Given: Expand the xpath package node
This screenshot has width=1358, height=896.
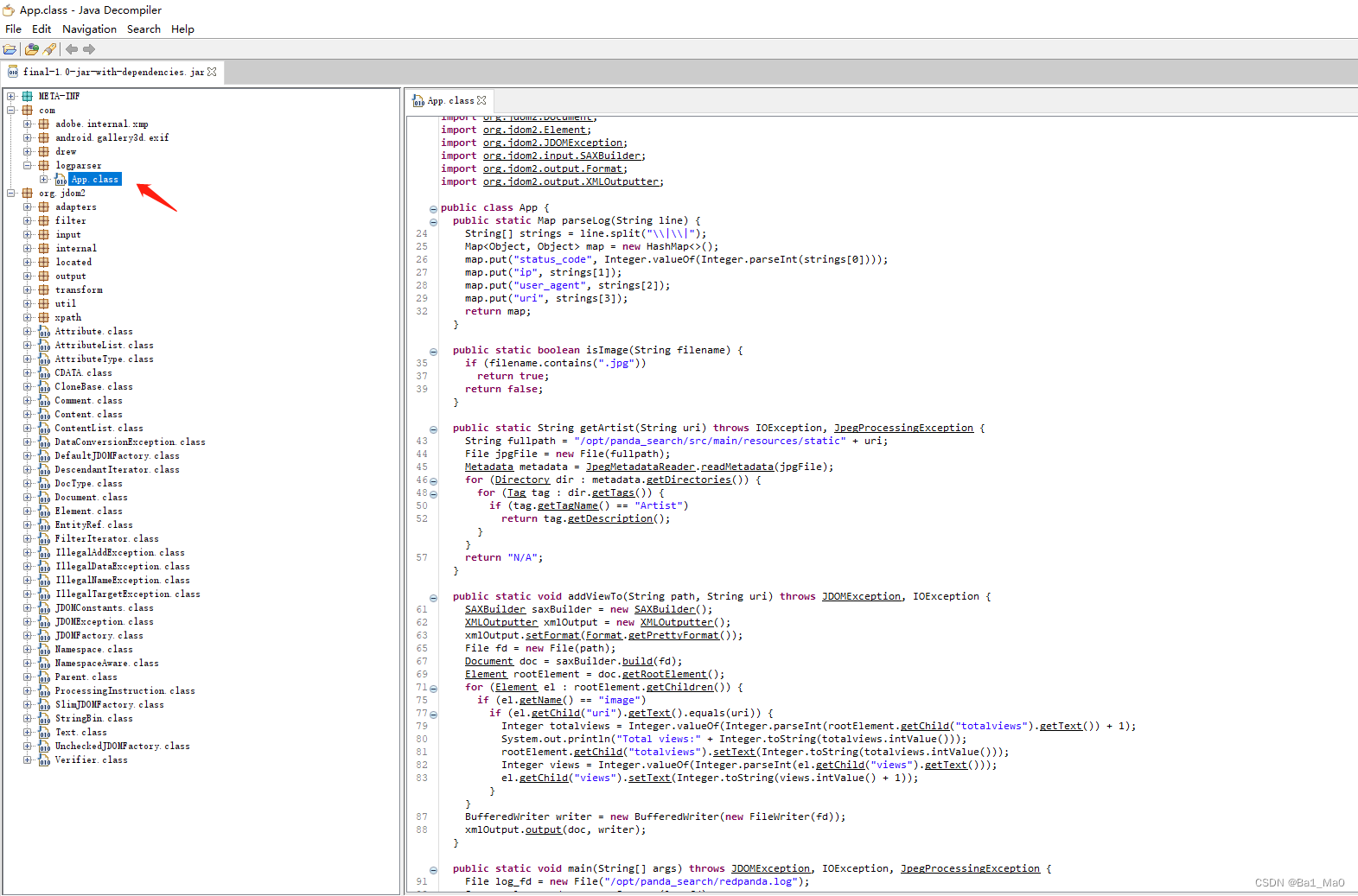Looking at the screenshot, I should (28, 317).
